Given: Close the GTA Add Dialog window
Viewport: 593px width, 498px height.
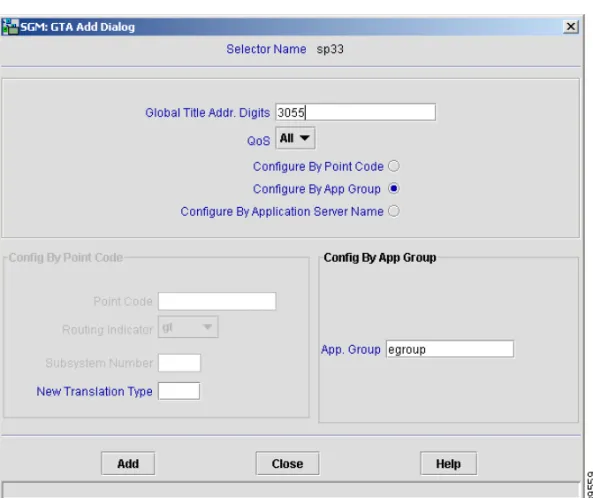Looking at the screenshot, I should [571, 26].
